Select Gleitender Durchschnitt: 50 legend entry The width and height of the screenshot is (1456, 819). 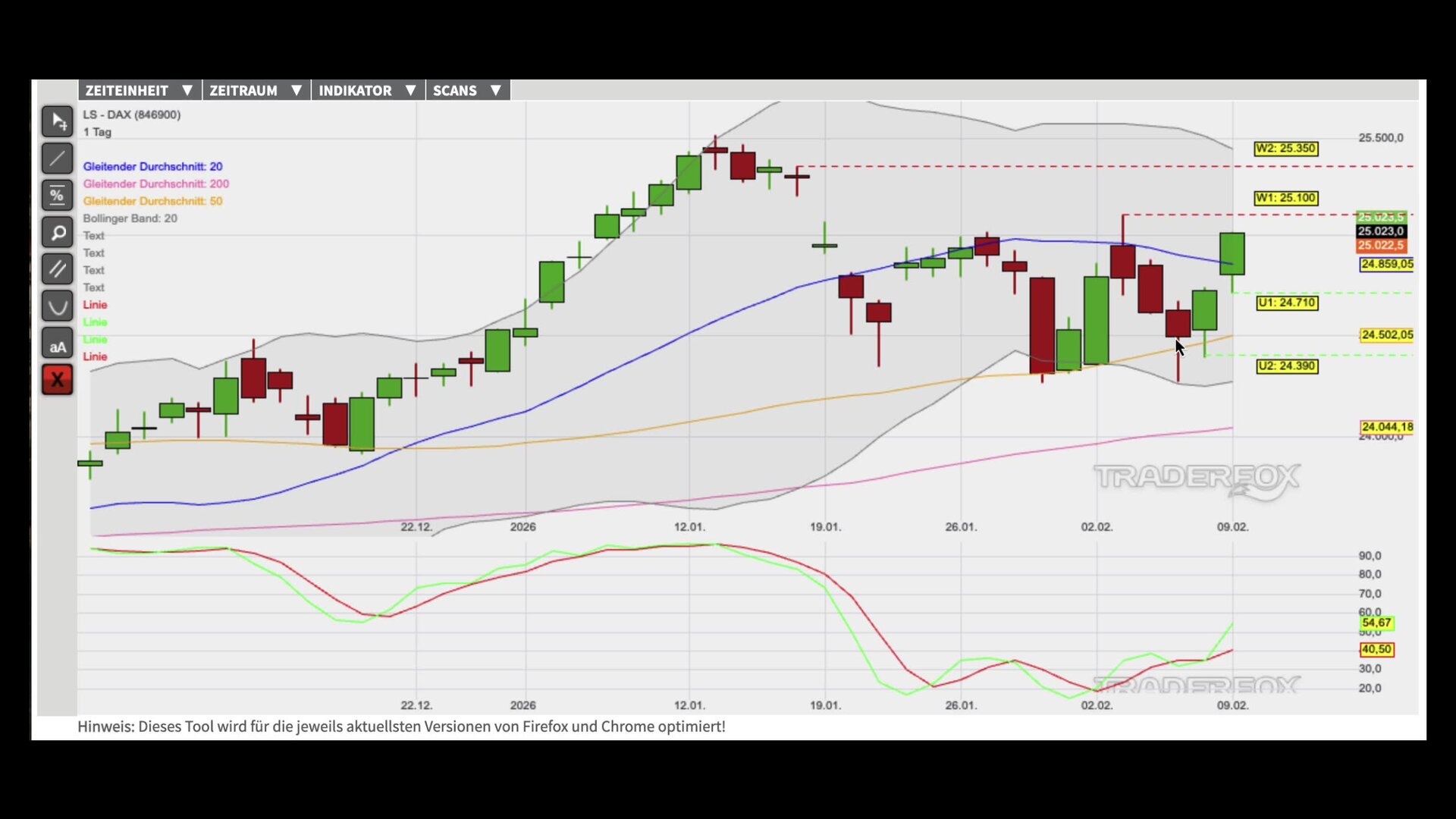(x=152, y=201)
